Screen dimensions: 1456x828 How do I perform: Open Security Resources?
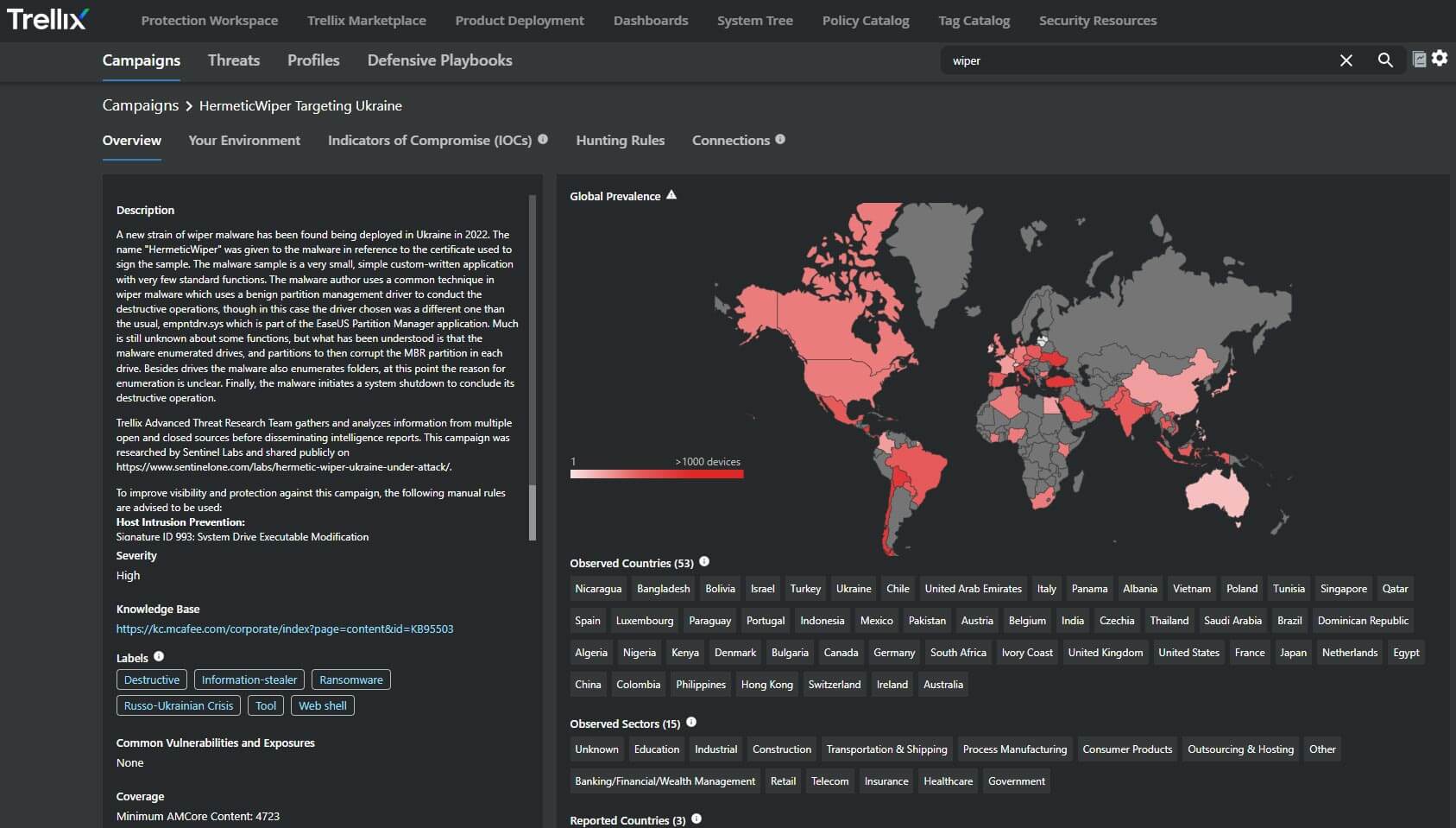1098,21
